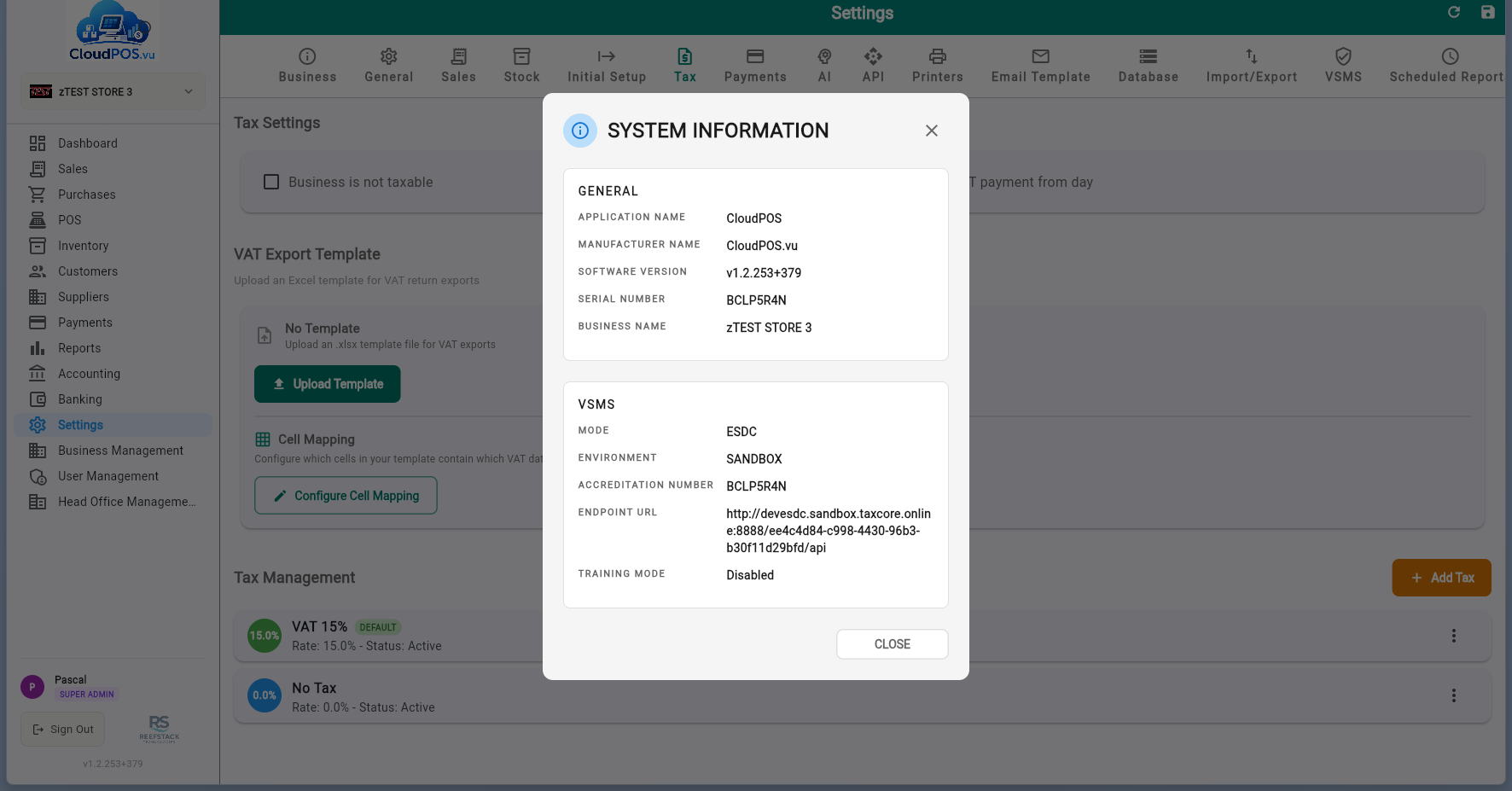Click the Cell Mapping grid icon

point(263,439)
